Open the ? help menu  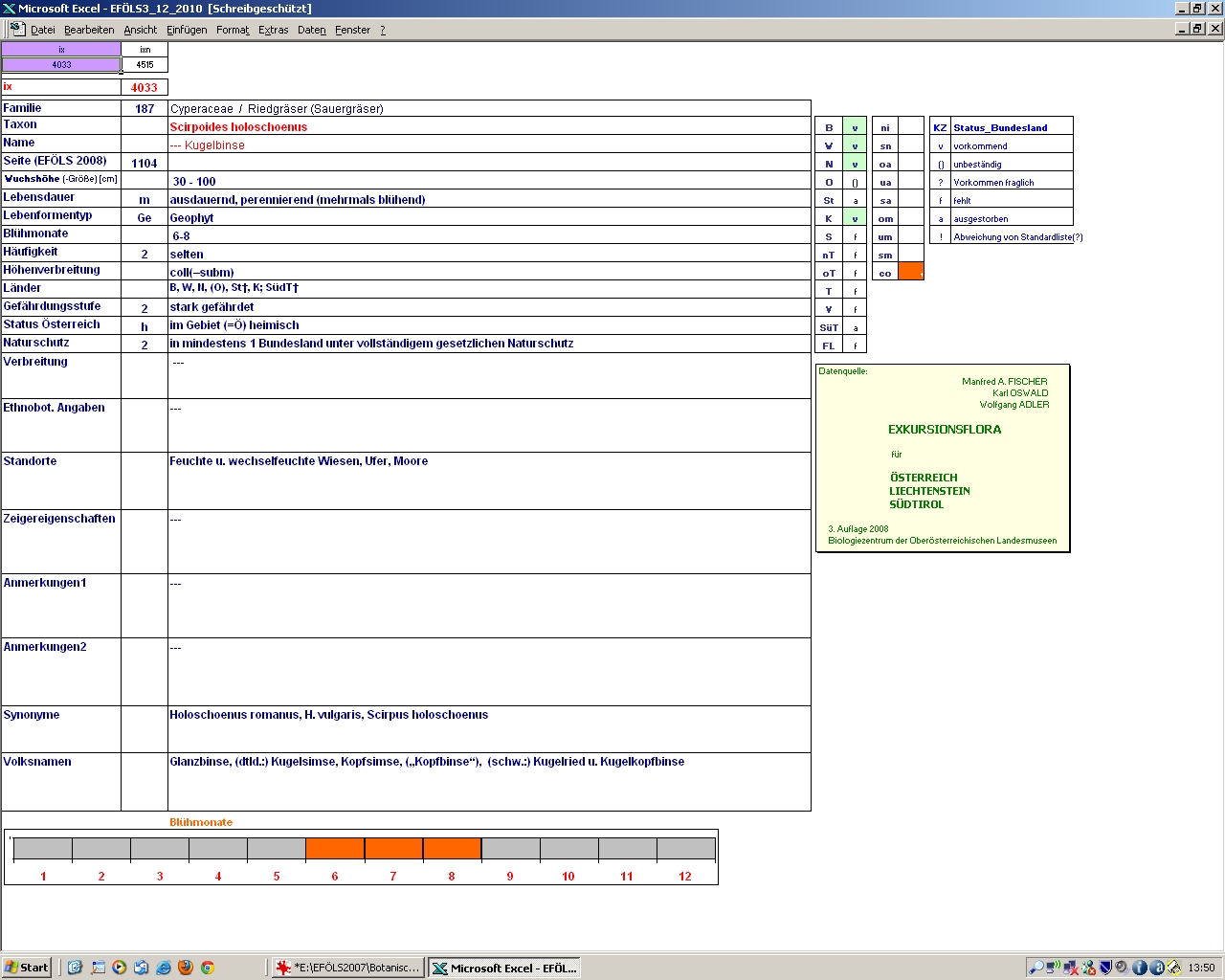click(x=383, y=30)
